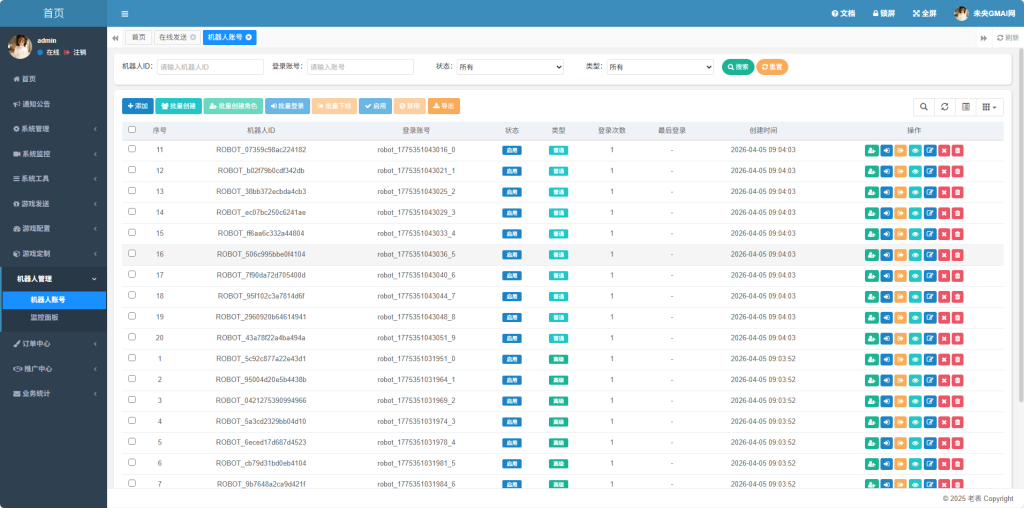Click the orange logout icon for row 13
The width and height of the screenshot is (1024, 508).
pos(901,192)
